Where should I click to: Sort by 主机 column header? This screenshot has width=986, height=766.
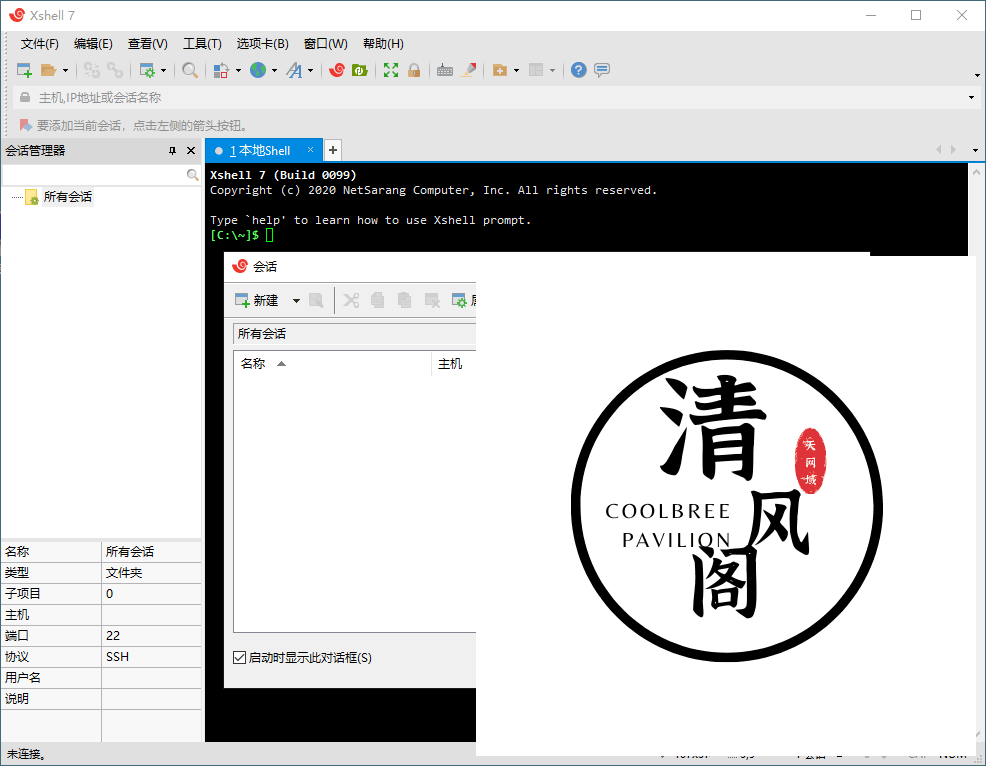[x=454, y=364]
